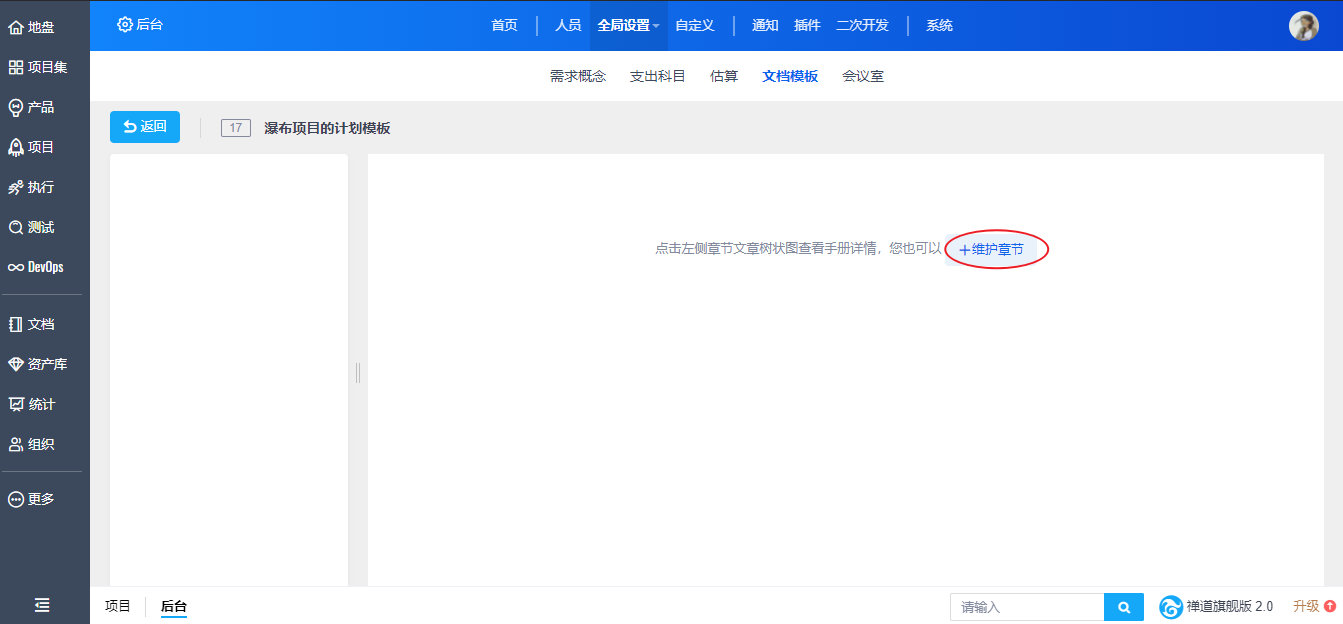Click the 返回 back button
Image resolution: width=1343 pixels, height=624 pixels.
pos(145,127)
